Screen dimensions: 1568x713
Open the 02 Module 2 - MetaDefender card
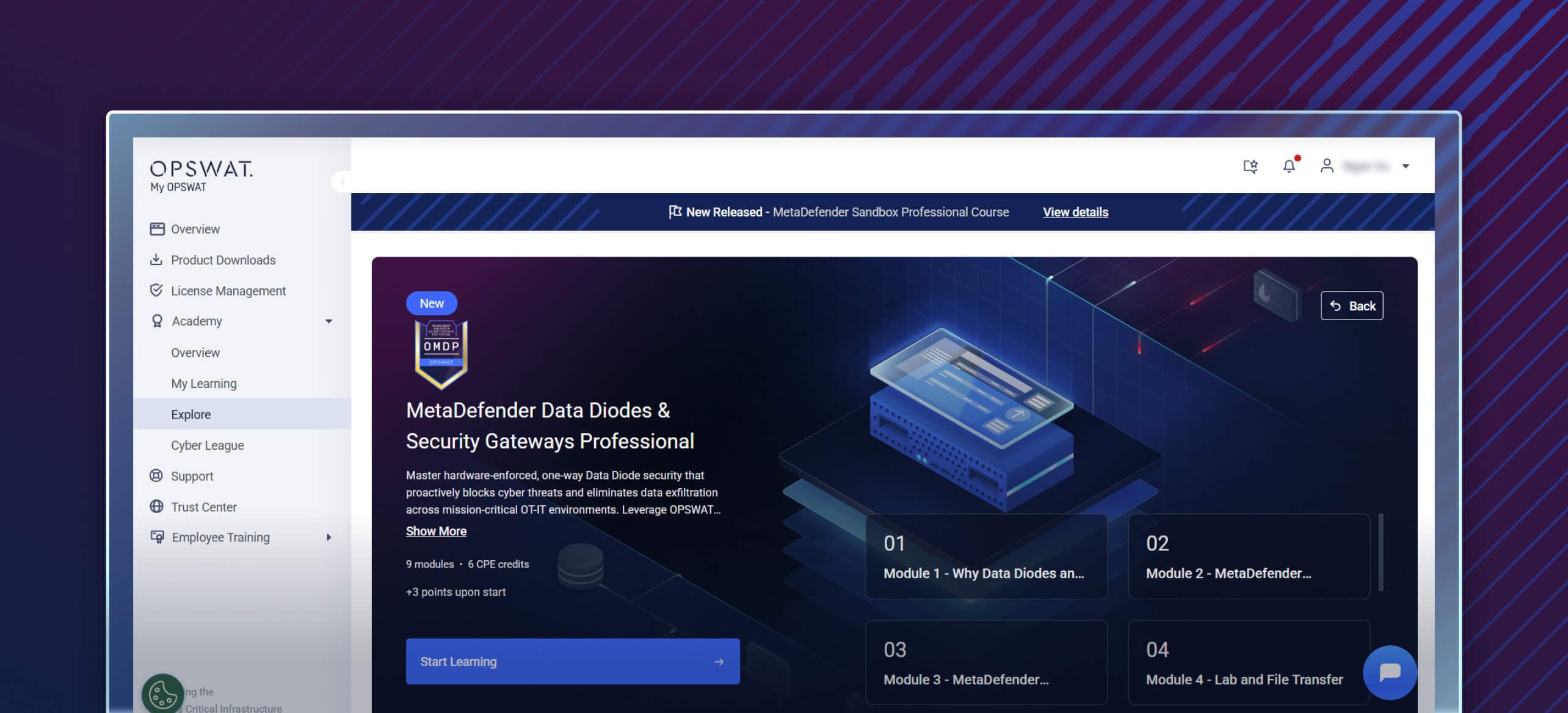[1249, 557]
